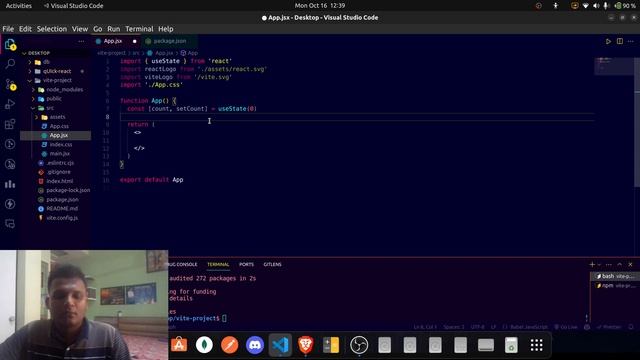This screenshot has width=640, height=360.
Task: Open Explorer panel ellipsis menu
Action: coord(81,41)
